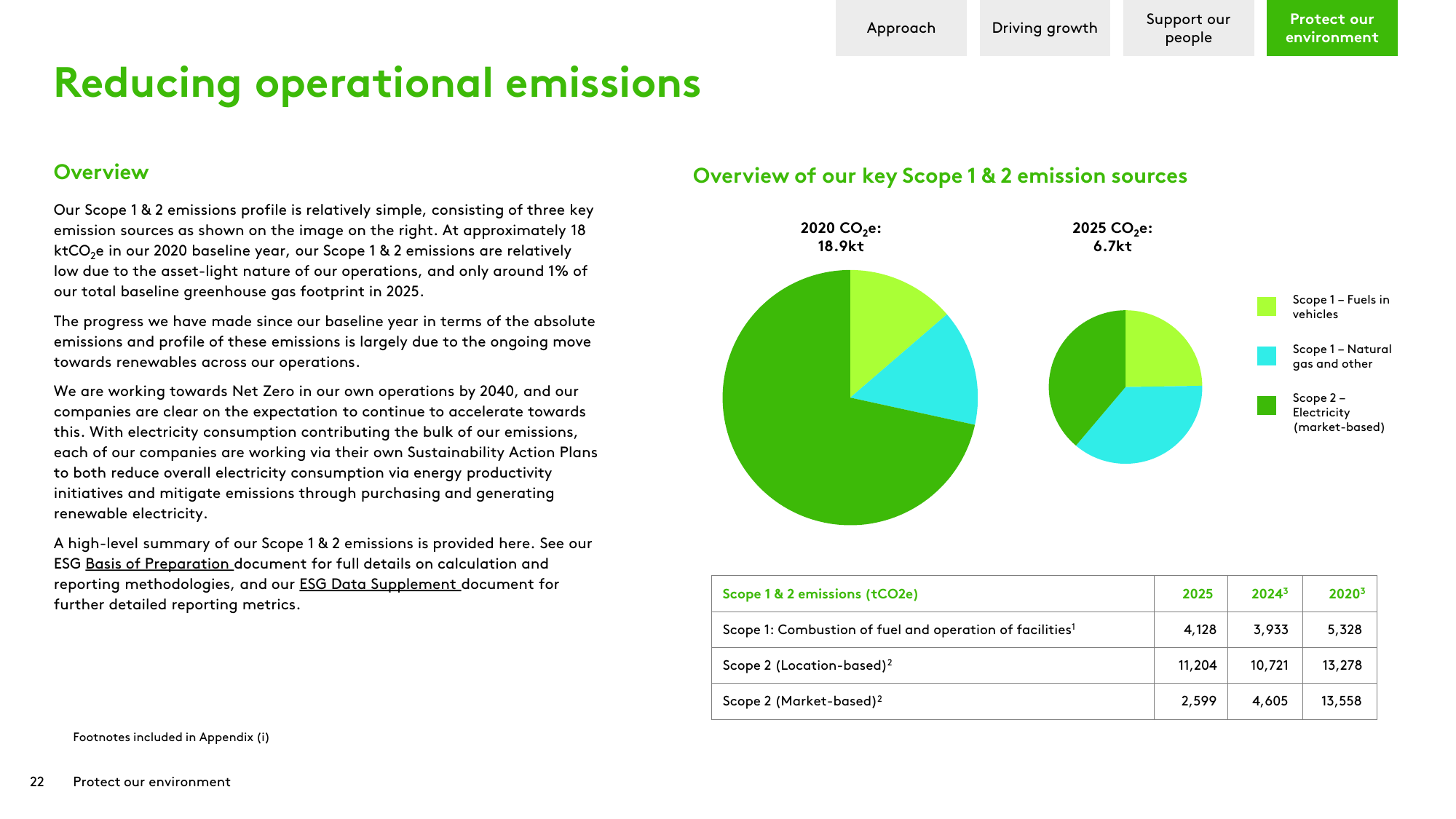Screen dimensions: 1456x819
Task: Click the Footnotes included in Appendix (i) note
Action: (x=171, y=737)
